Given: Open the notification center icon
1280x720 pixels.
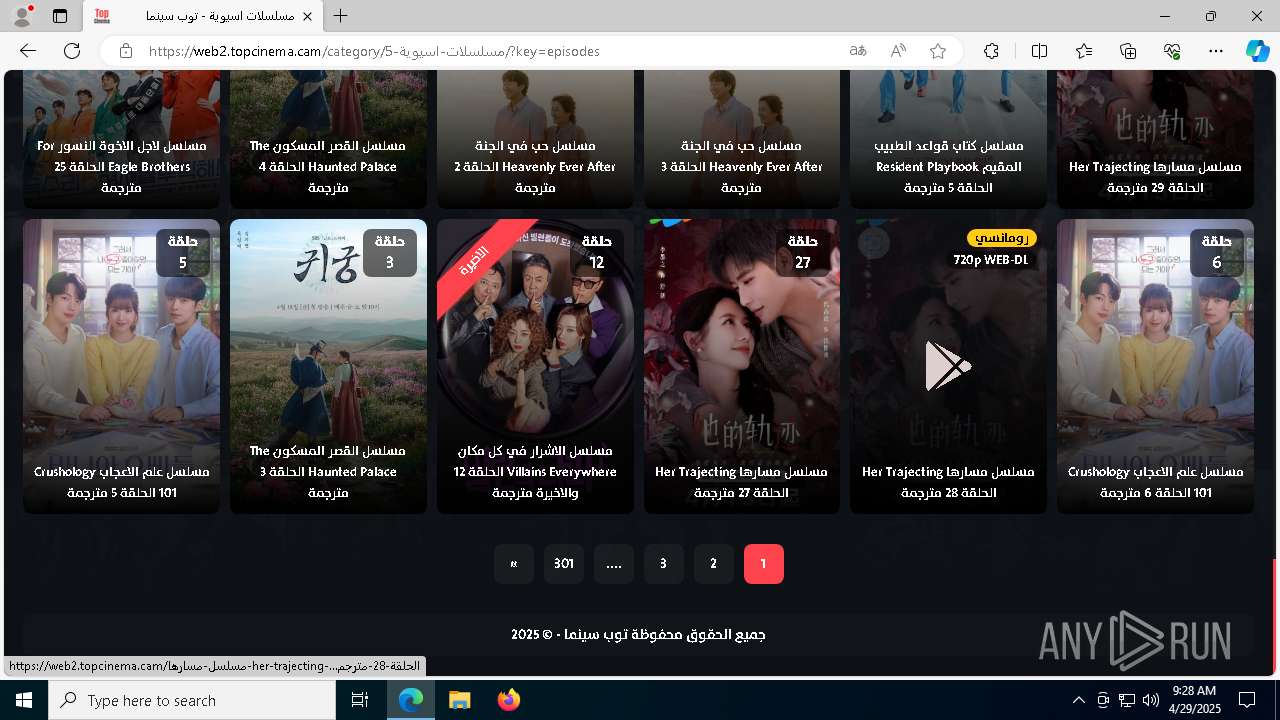Looking at the screenshot, I should 1247,700.
